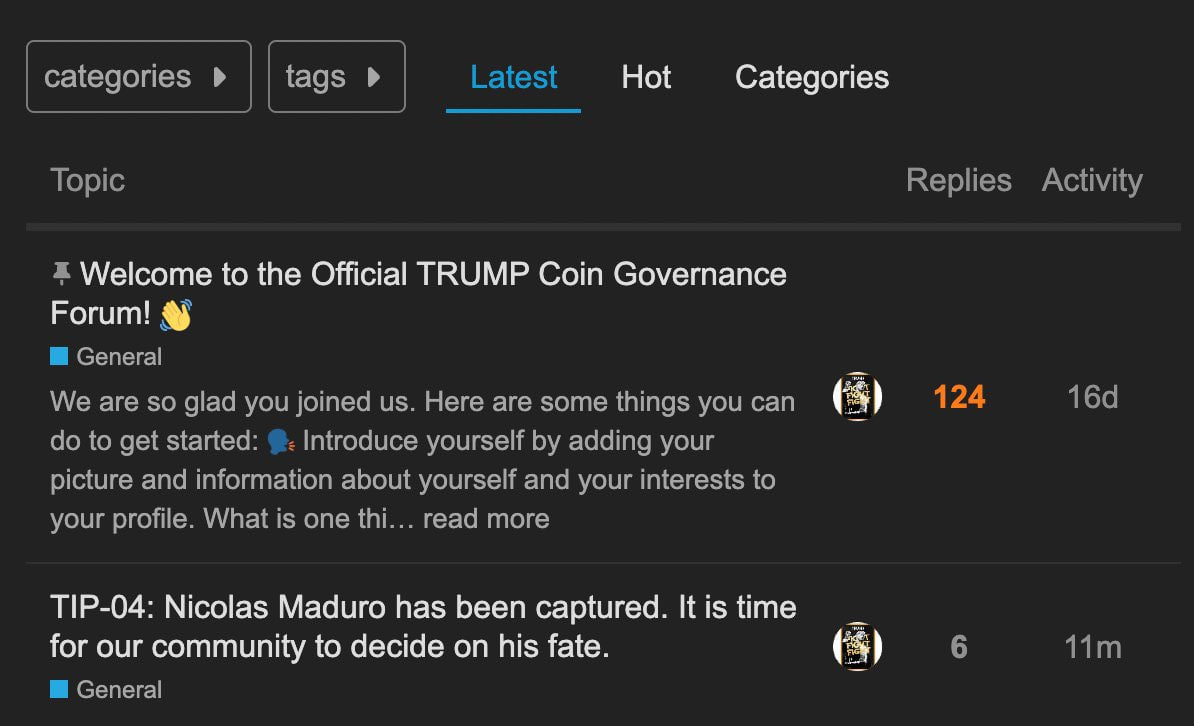Click the blue General square under TIP-04 topic
Image resolution: width=1194 pixels, height=726 pixels.
coord(59,689)
